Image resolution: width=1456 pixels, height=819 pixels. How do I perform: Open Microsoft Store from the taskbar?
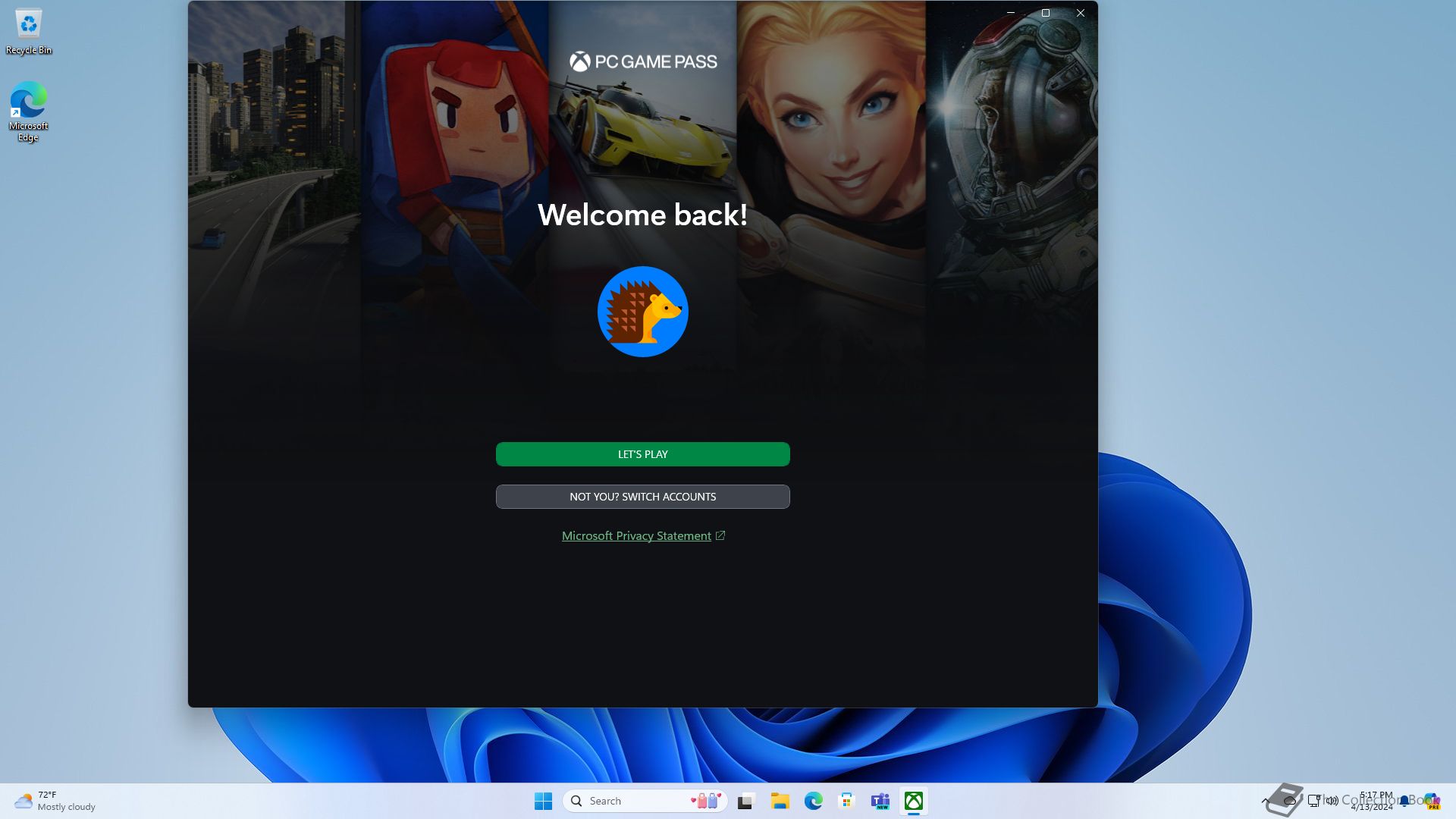point(846,801)
